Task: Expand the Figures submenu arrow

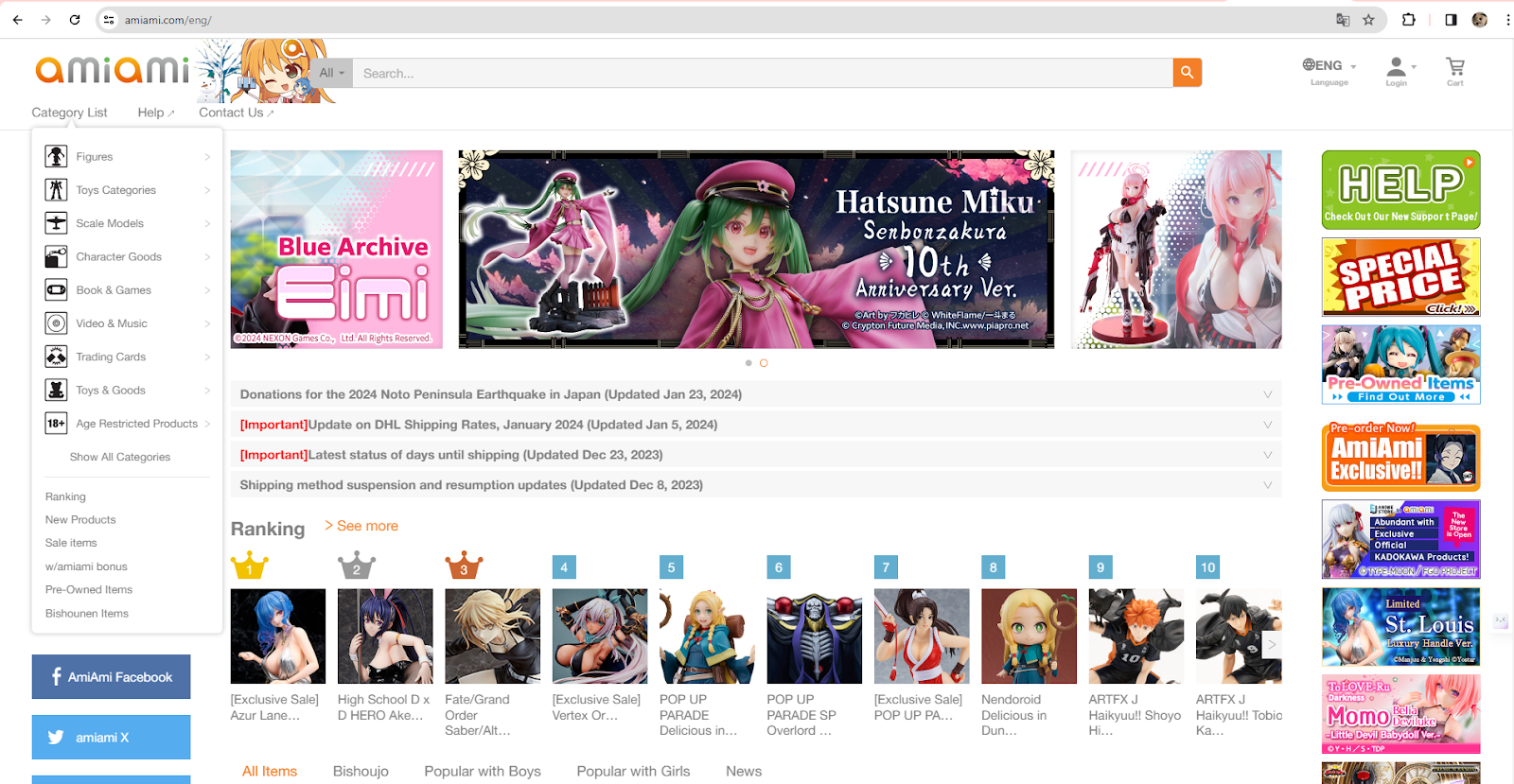Action: [207, 157]
